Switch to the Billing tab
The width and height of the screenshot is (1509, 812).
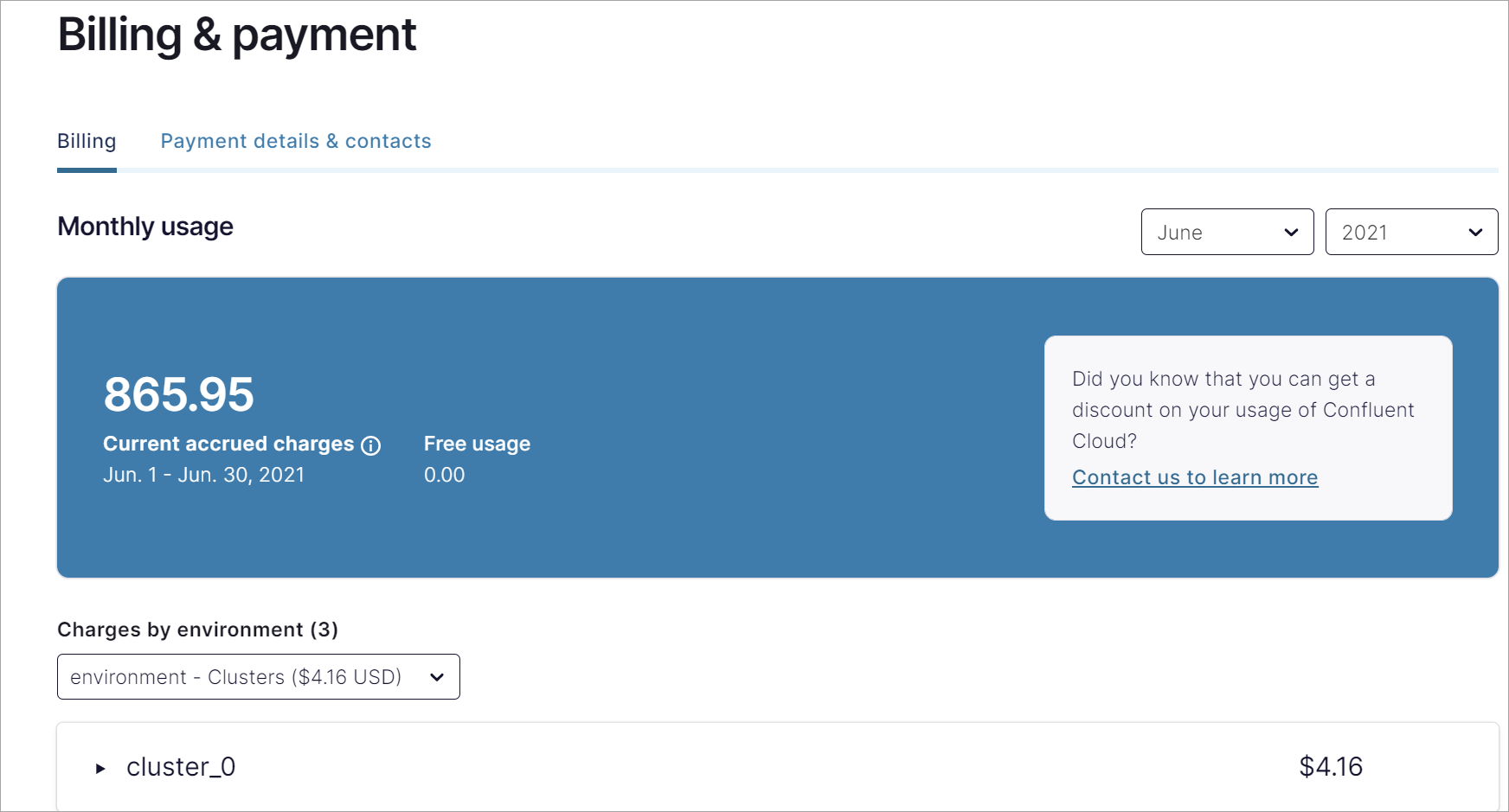point(87,141)
